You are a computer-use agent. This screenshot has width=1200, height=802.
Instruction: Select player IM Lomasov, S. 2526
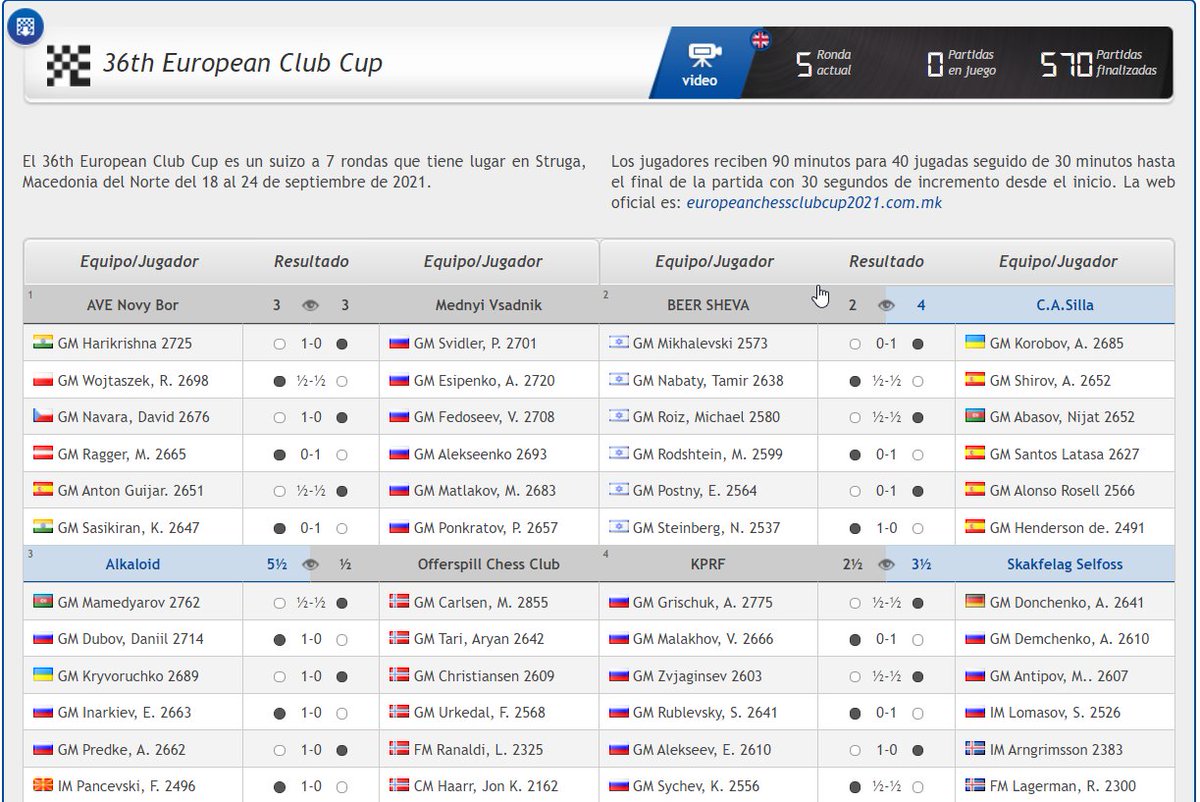pos(1055,713)
